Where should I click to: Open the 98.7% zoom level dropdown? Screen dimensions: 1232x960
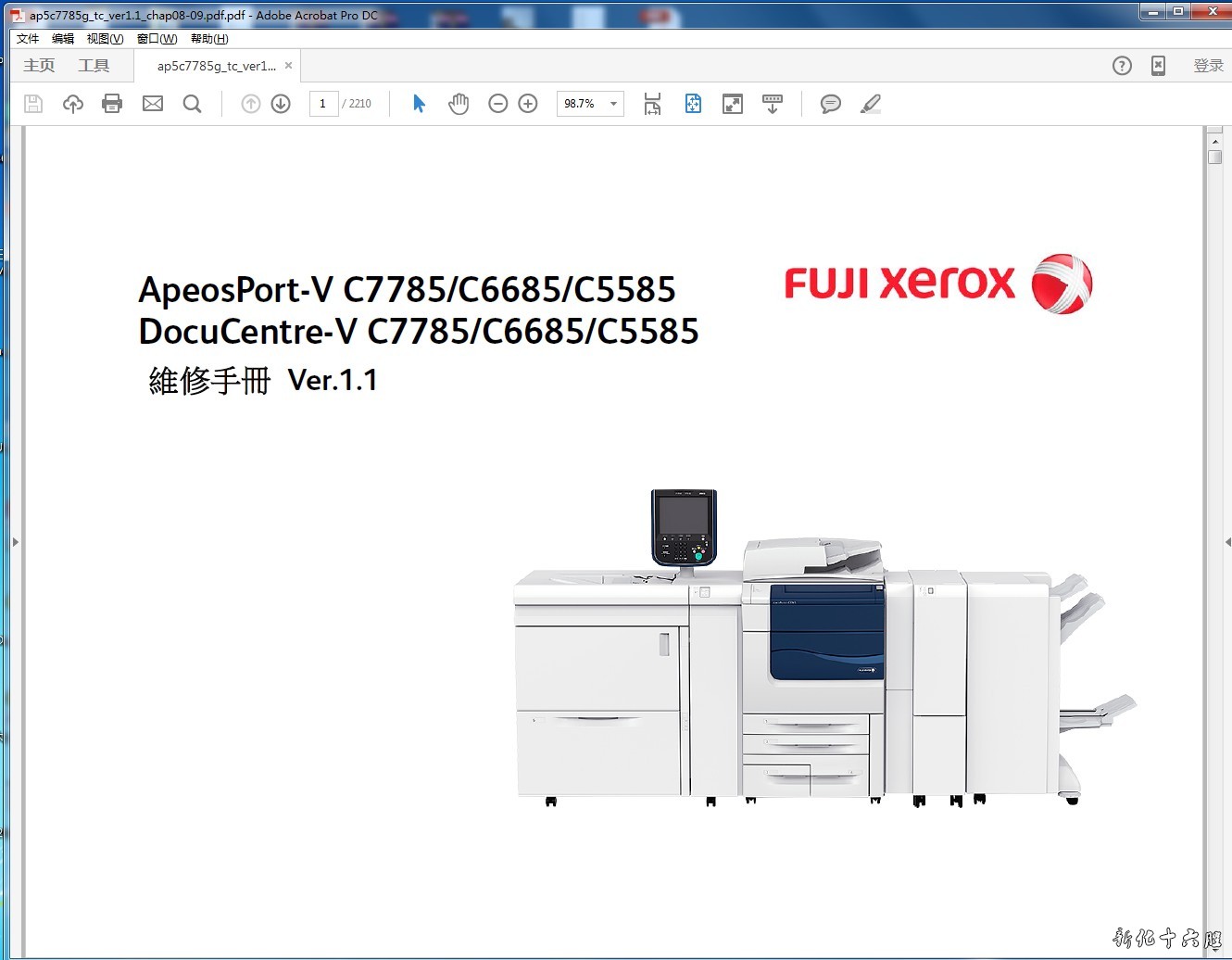[x=613, y=104]
